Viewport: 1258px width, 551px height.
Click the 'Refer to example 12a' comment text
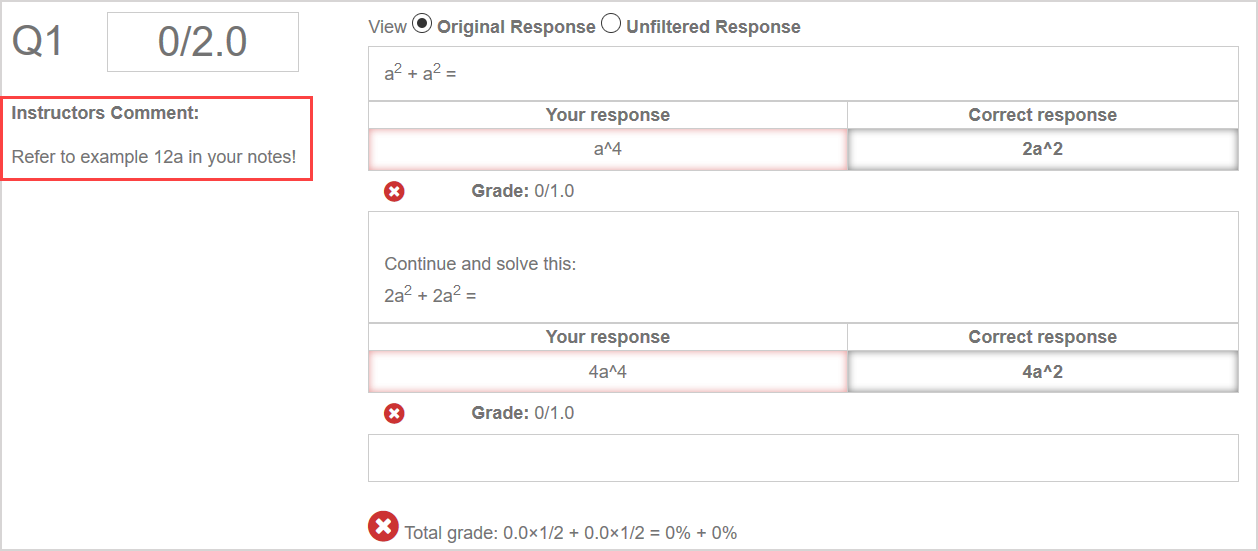pyautogui.click(x=154, y=157)
